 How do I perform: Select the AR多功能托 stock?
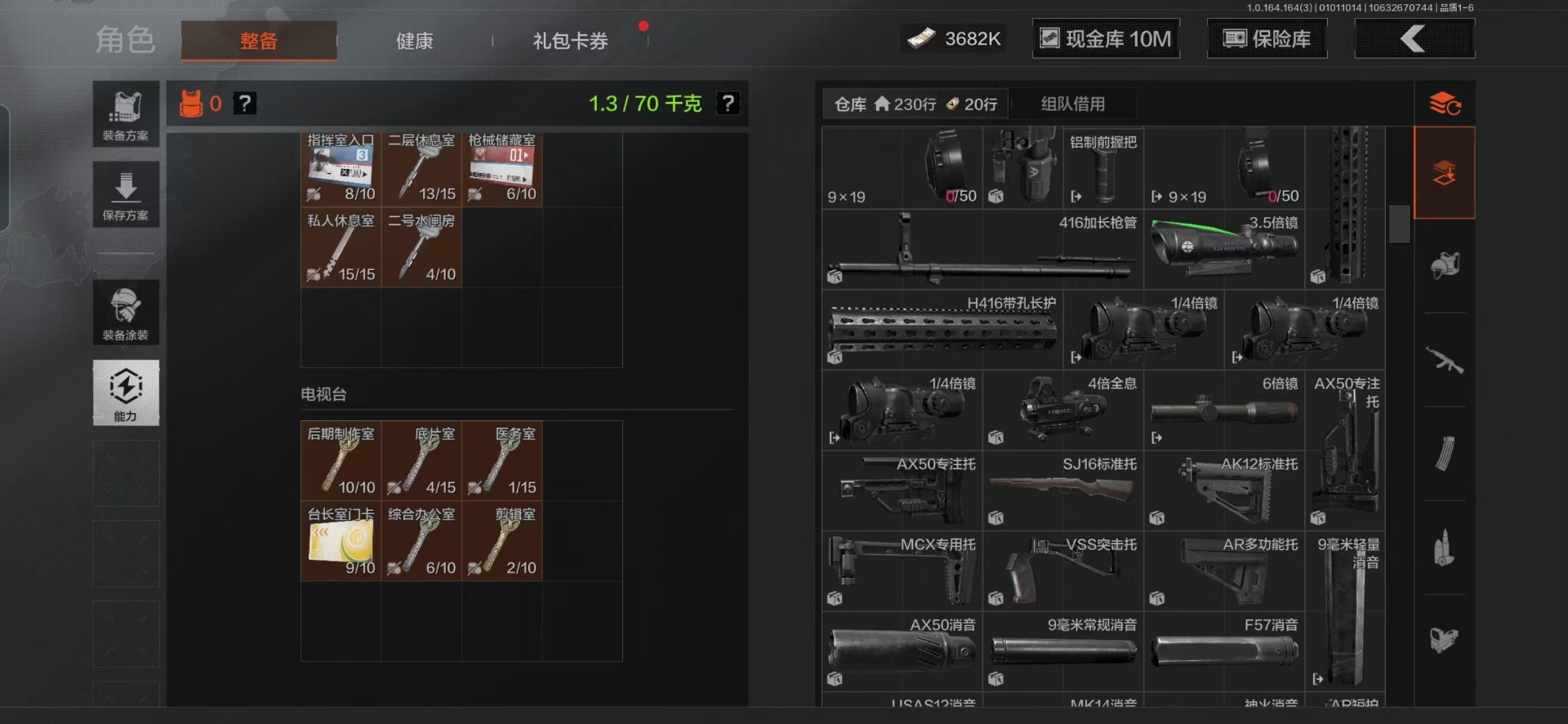click(1224, 571)
